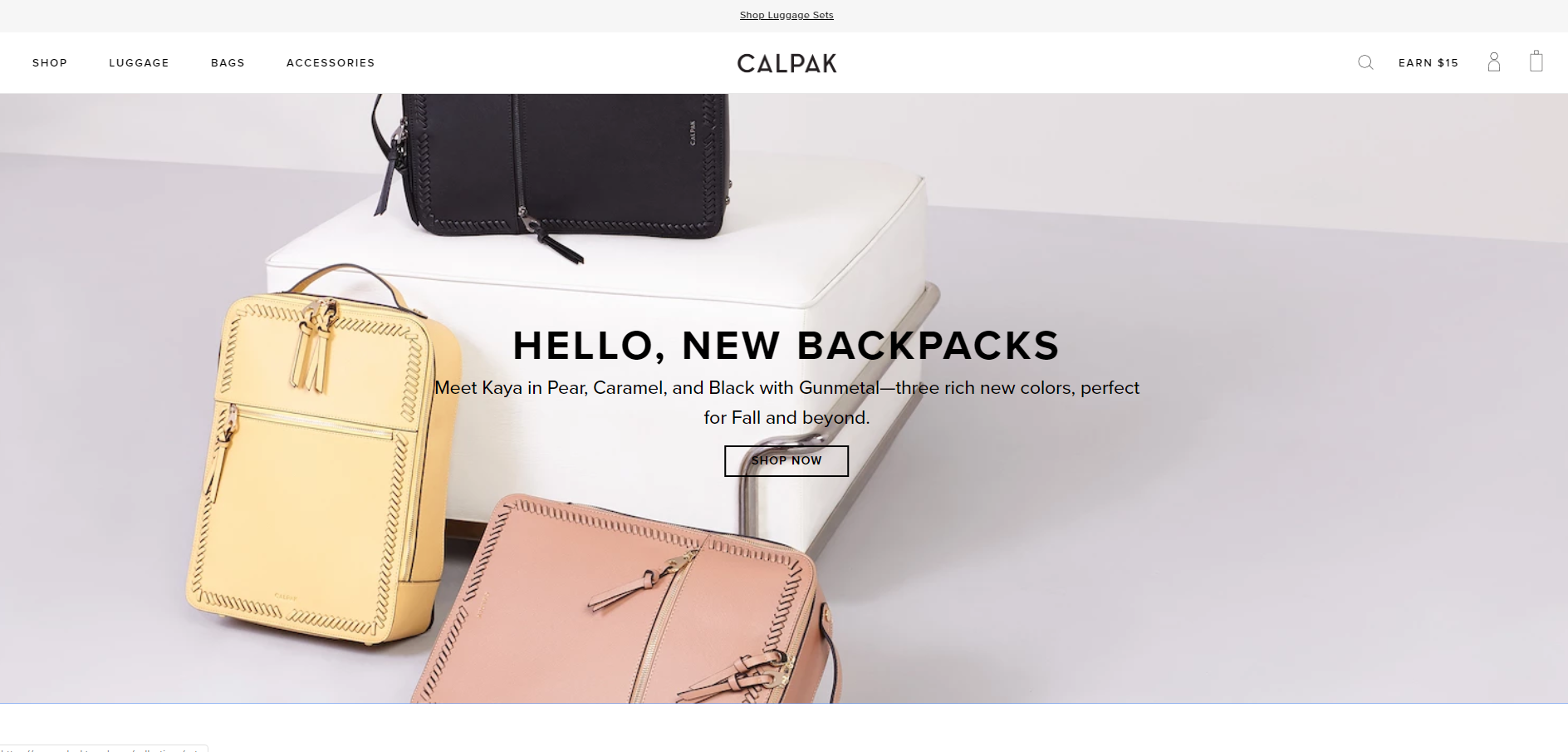Click the Meet Kaya description text

click(x=786, y=403)
